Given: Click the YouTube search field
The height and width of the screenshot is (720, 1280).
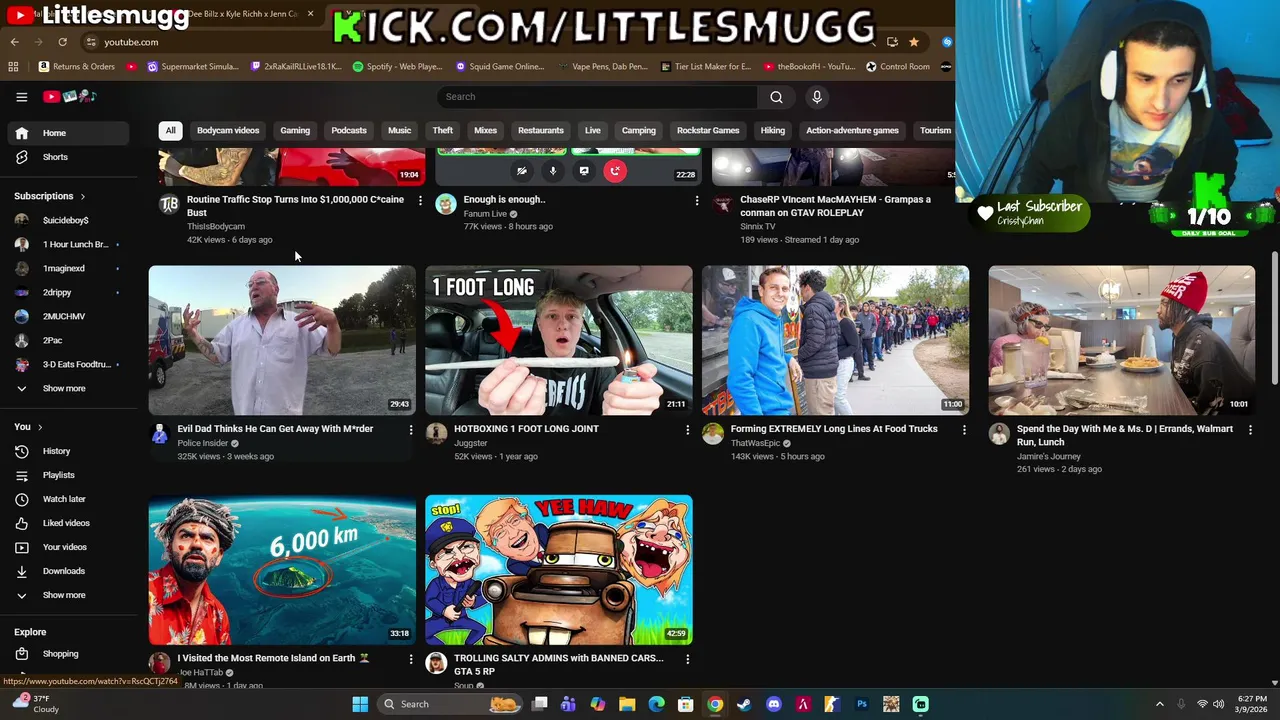Looking at the screenshot, I should [597, 97].
